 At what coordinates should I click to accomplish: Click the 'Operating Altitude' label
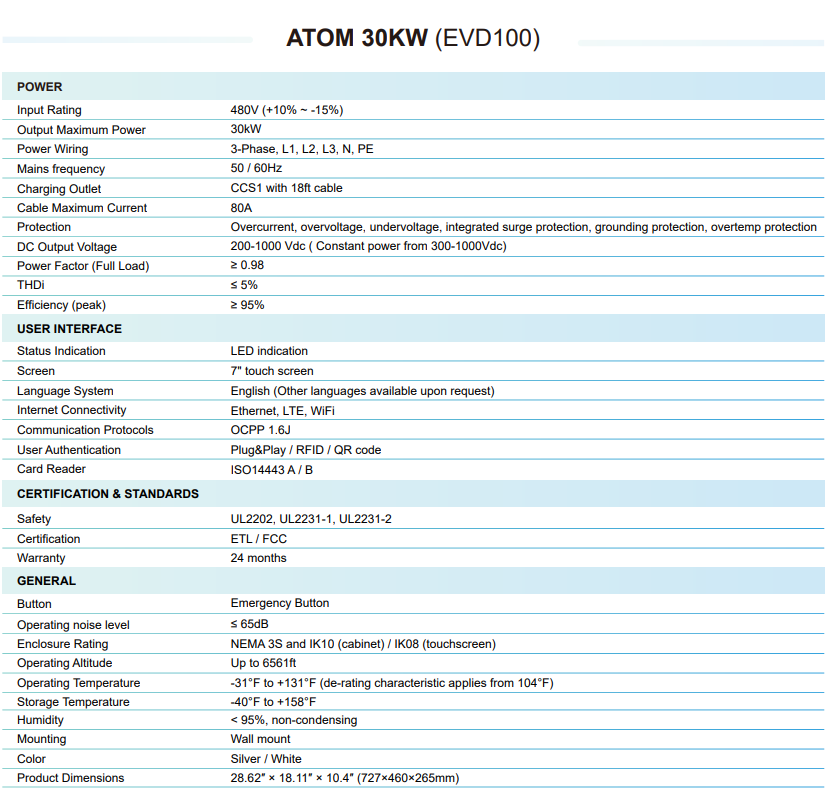(65, 663)
